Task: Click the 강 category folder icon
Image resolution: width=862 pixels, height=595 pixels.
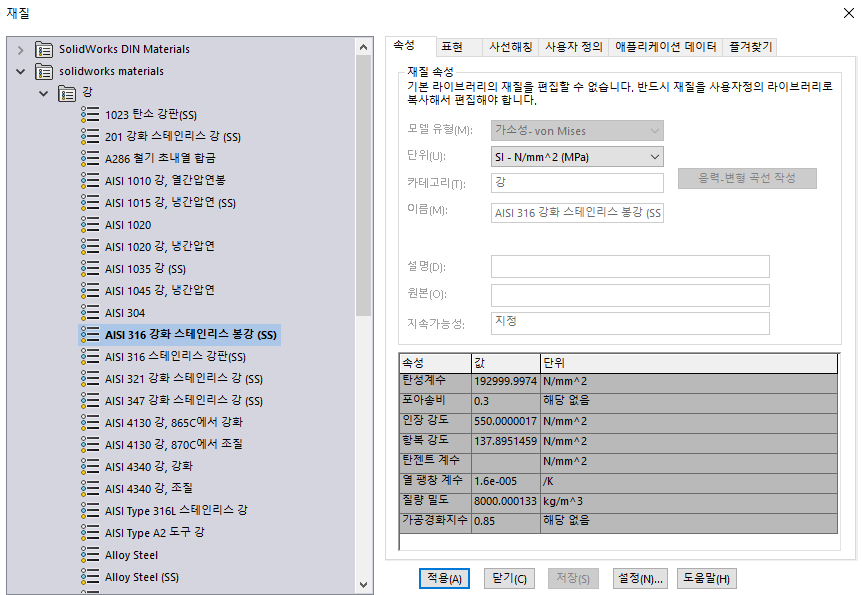Action: point(67,93)
